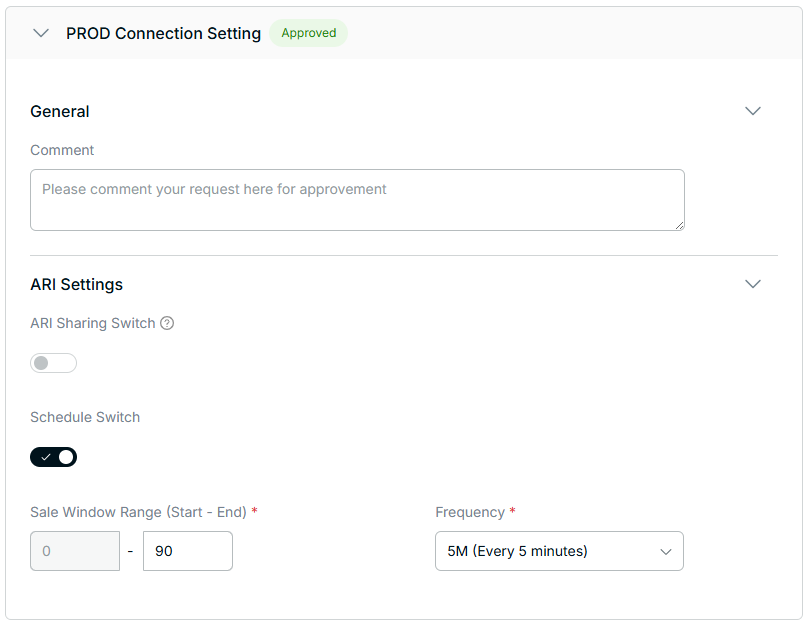812x630 pixels.
Task: Turn off the Schedule Switch toggle
Action: coord(53,457)
